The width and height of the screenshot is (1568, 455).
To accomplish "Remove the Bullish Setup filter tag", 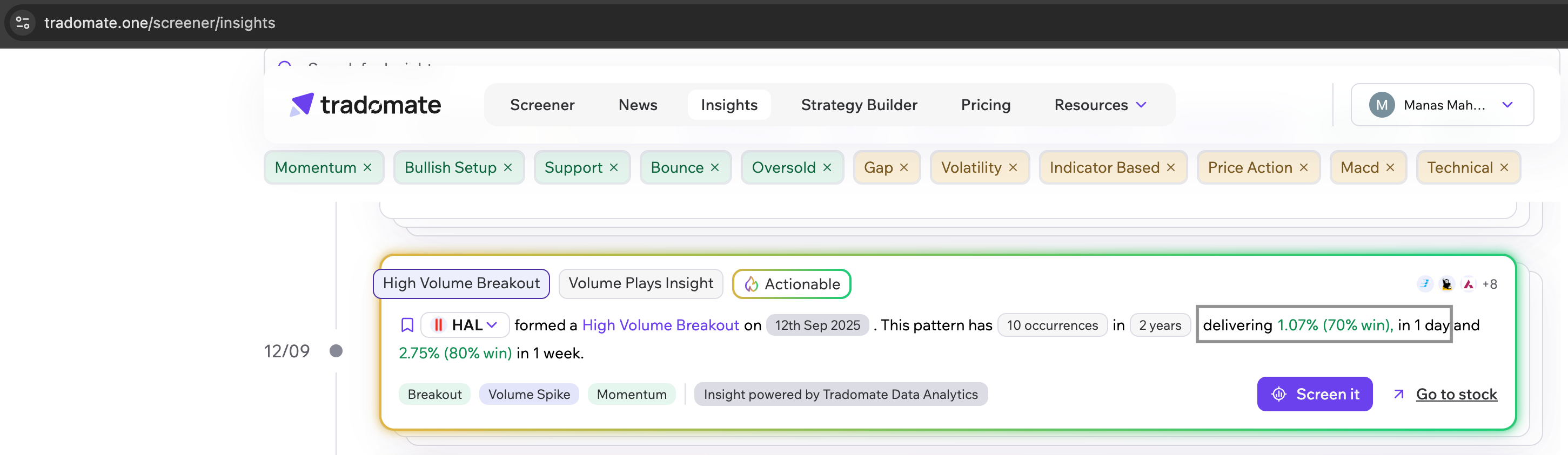I will [x=508, y=168].
